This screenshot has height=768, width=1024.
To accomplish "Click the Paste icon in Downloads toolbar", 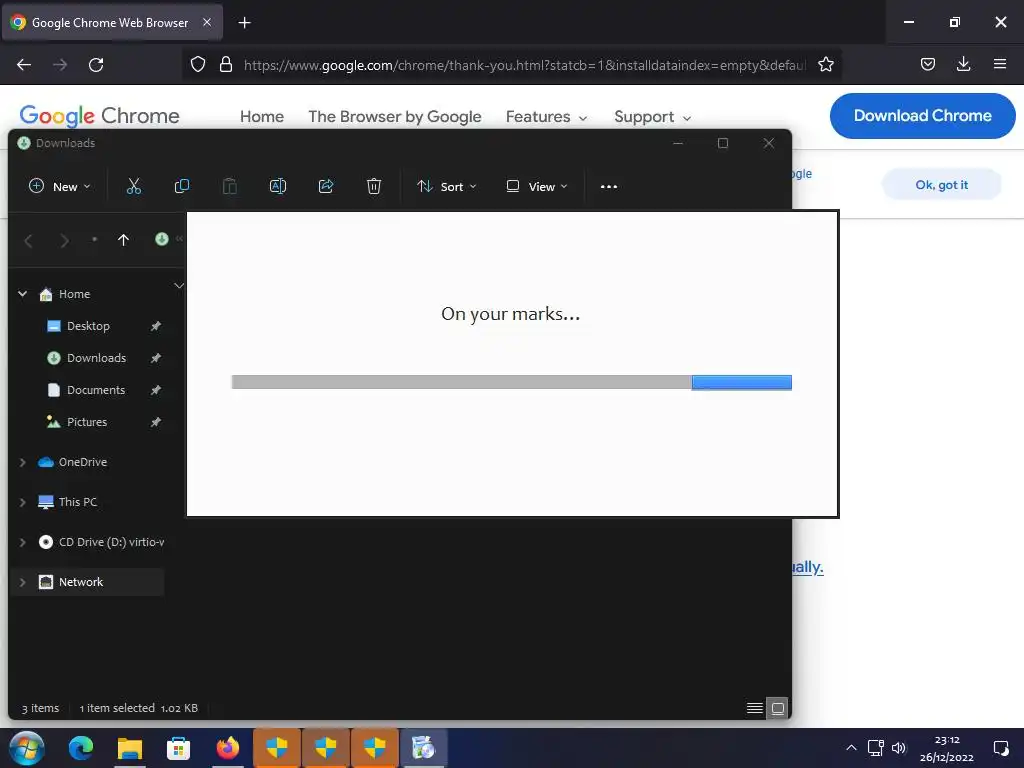I will pos(230,186).
